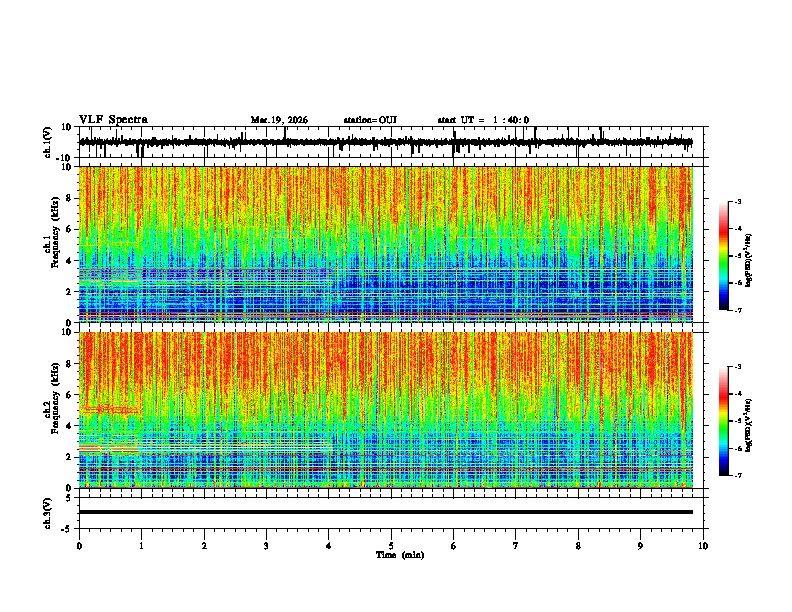
Task: Click the "8" kHz tick on ch.2 spectrogram
Action: pos(70,364)
